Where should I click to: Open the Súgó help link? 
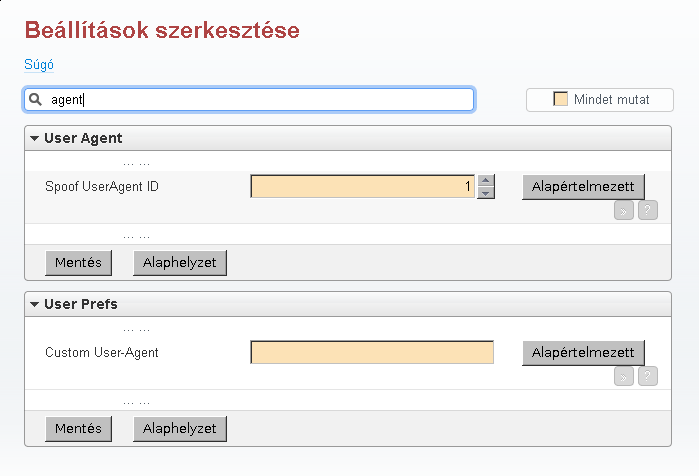(x=38, y=65)
